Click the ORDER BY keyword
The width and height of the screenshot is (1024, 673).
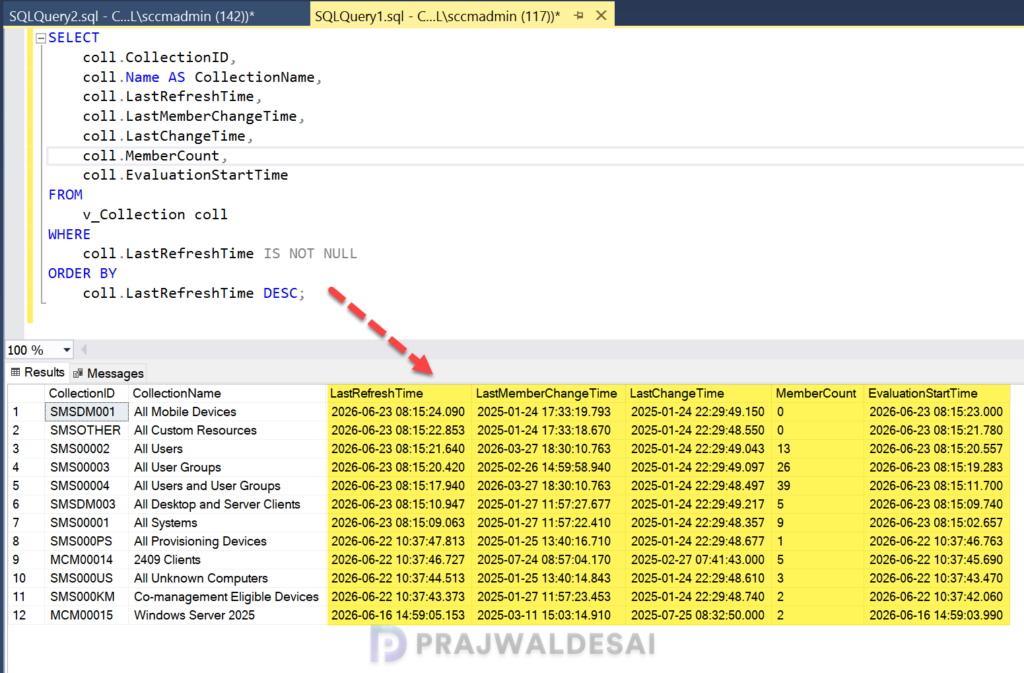(x=82, y=273)
